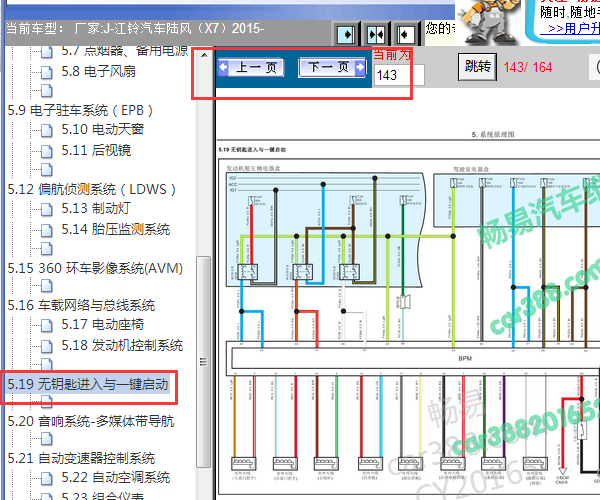Open 5.18 发动机控制系统 tree entry

pos(122,345)
